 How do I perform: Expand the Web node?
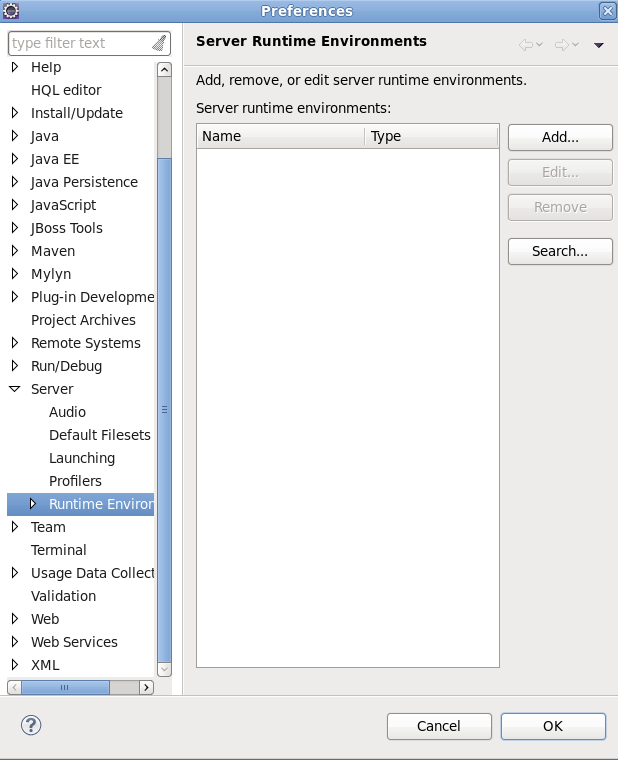(15, 619)
